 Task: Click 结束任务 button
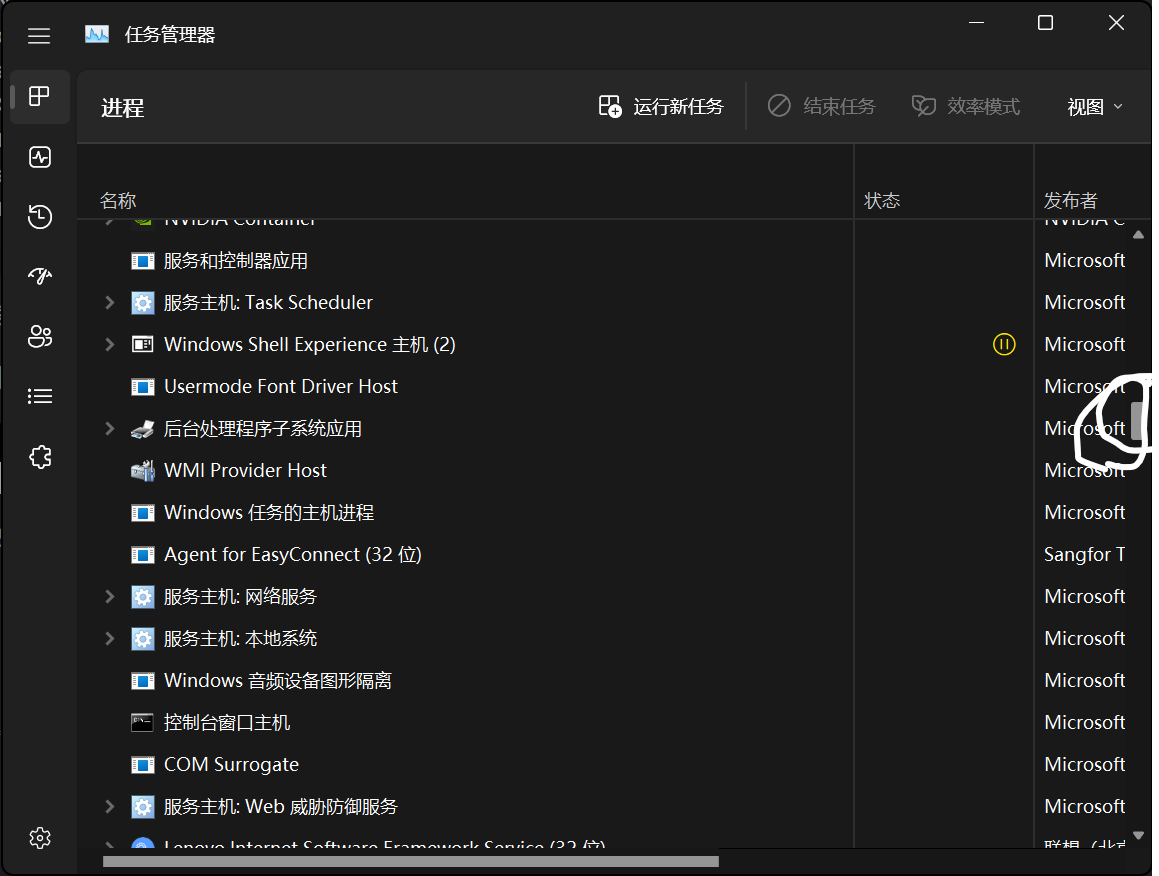pos(821,106)
